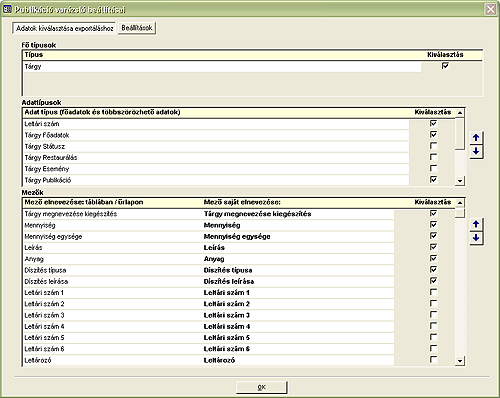
Task: Open Adatok kiválasztása exportáláshoz tab
Action: pos(65,28)
